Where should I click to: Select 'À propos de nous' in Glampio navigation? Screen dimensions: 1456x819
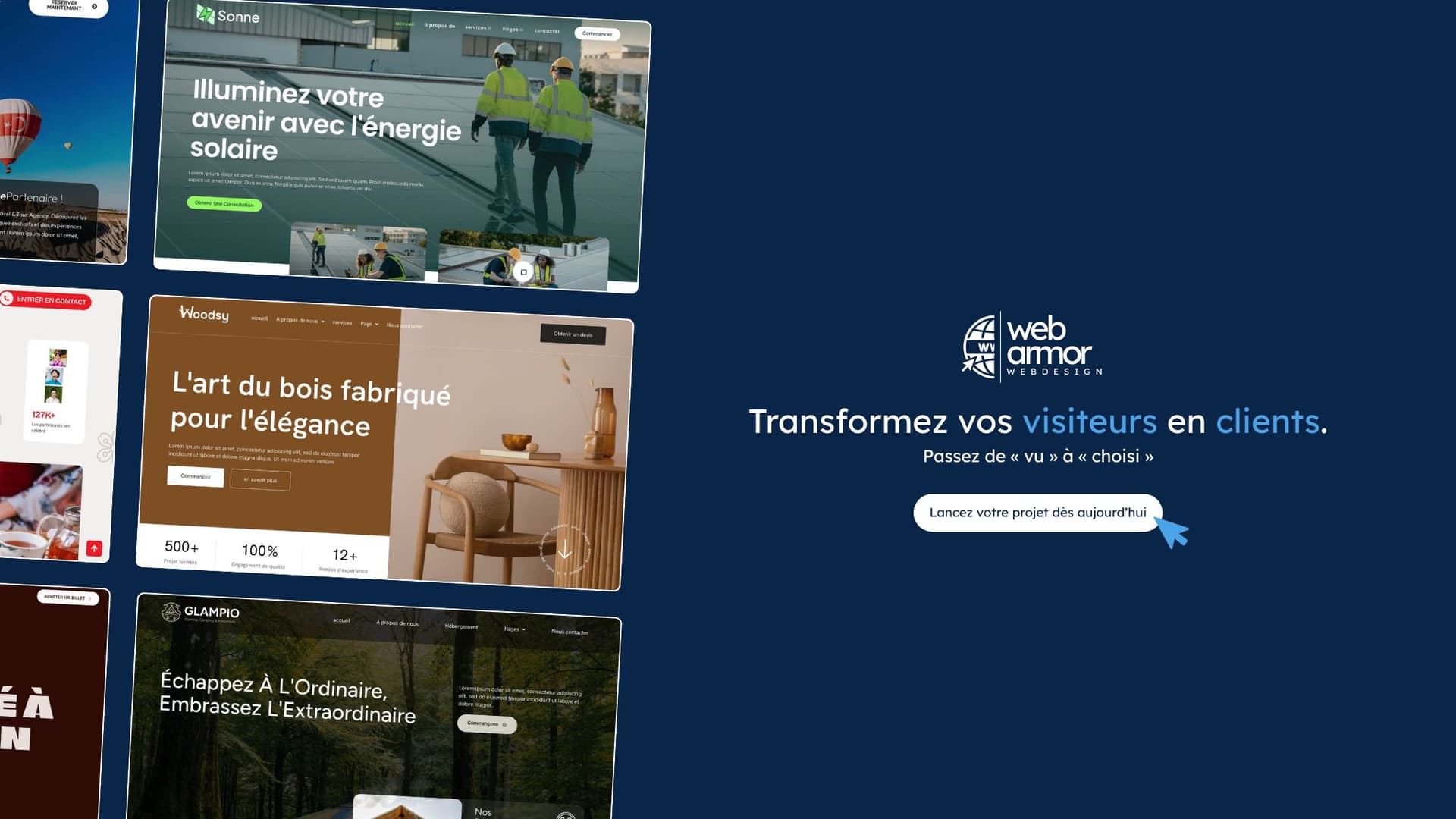pos(397,623)
